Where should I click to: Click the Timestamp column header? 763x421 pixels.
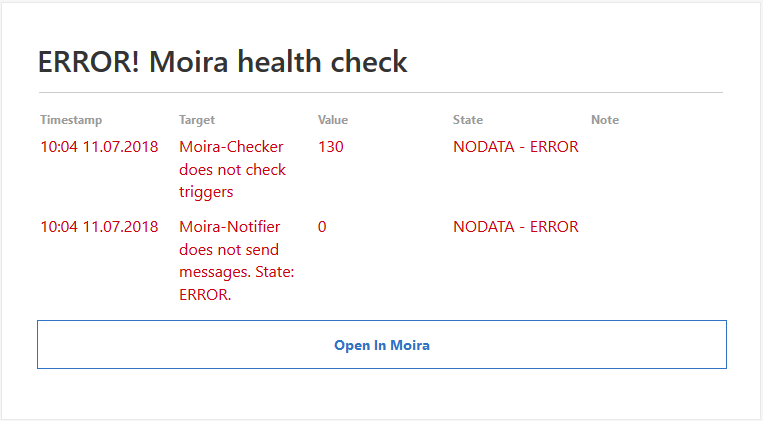pyautogui.click(x=71, y=120)
